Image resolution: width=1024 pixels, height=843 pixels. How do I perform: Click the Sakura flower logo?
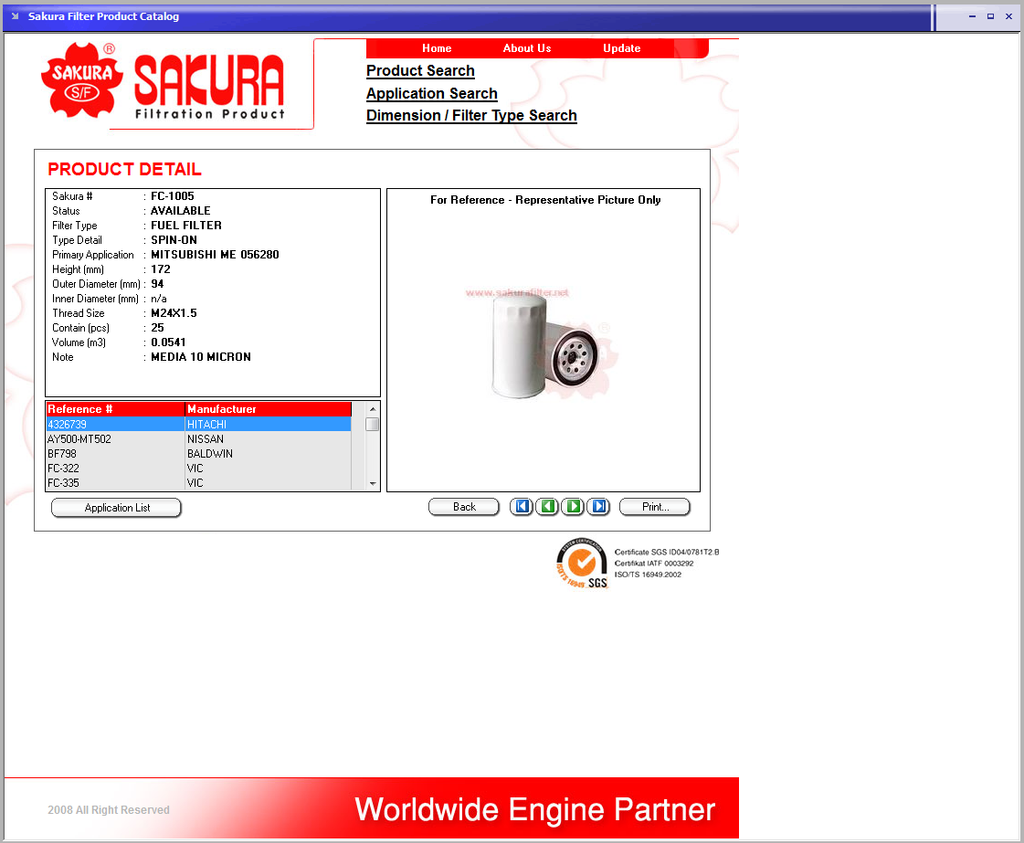[82, 80]
